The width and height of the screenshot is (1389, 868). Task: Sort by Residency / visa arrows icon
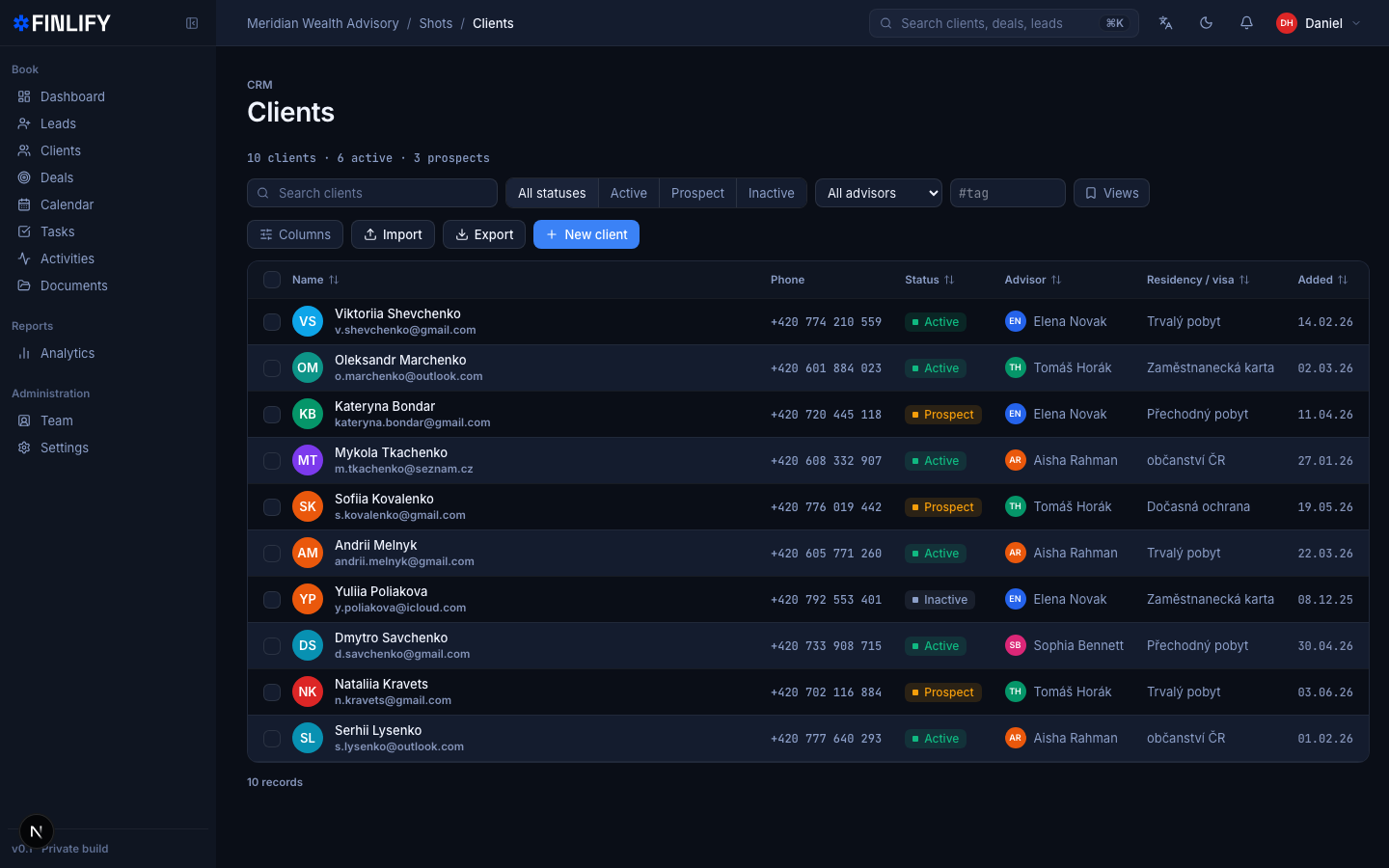1244,280
